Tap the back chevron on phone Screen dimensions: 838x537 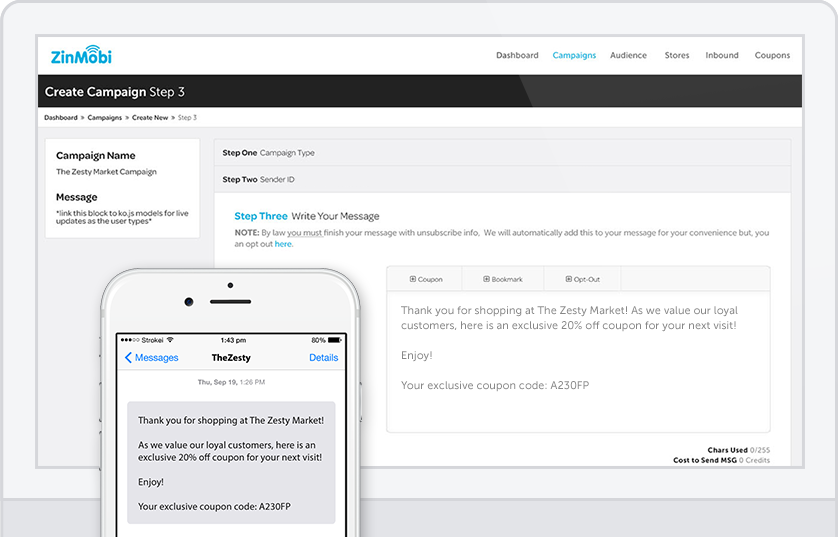(128, 357)
